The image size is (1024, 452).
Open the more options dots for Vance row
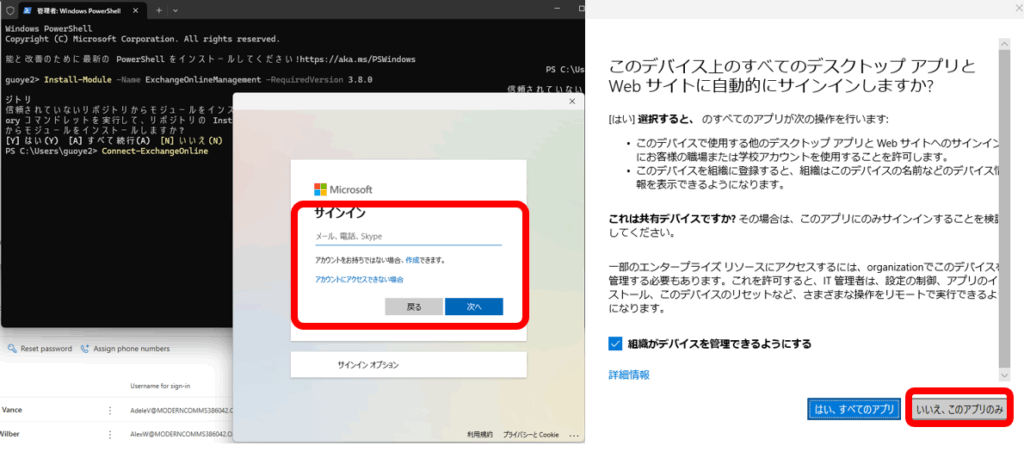click(110, 411)
